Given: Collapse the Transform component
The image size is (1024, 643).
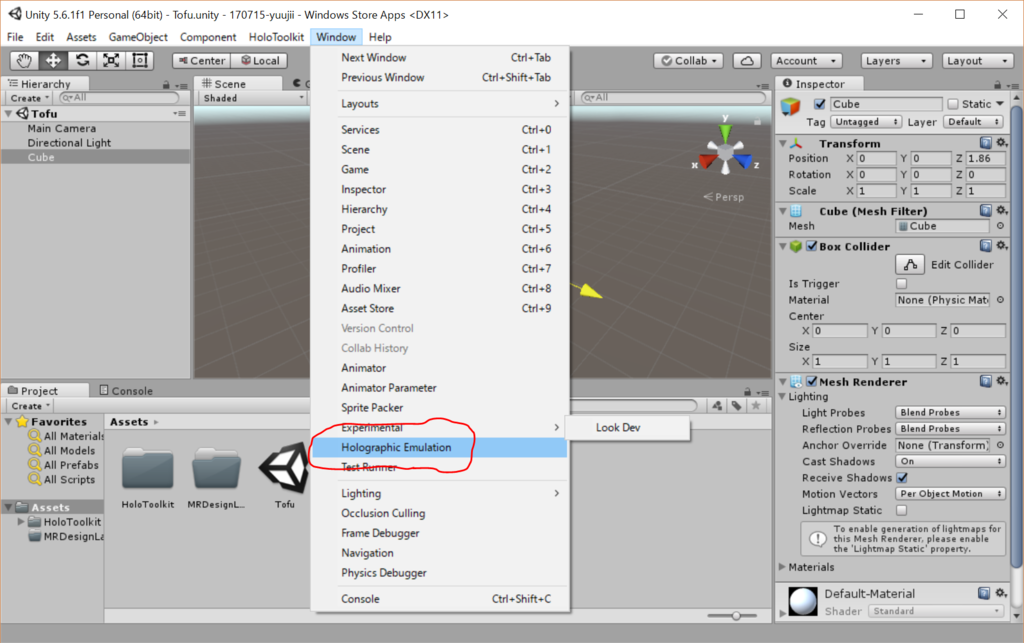Looking at the screenshot, I should coord(782,143).
